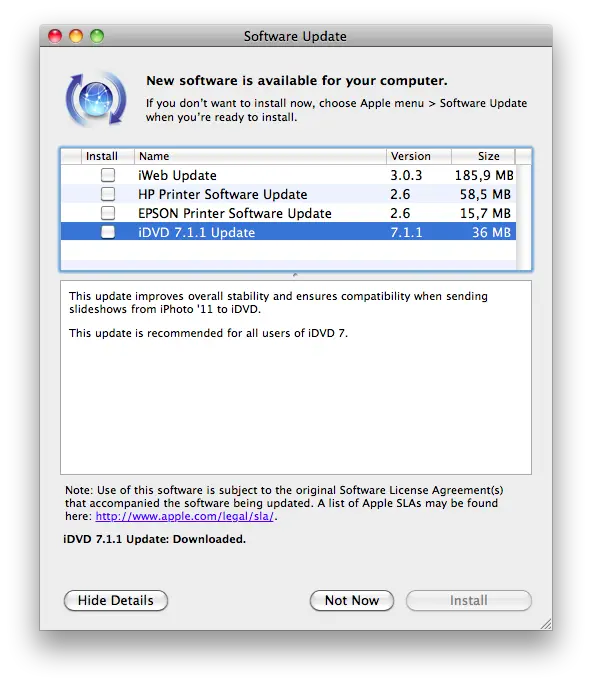Close the Software Update window
The image size is (592, 685).
[x=55, y=36]
